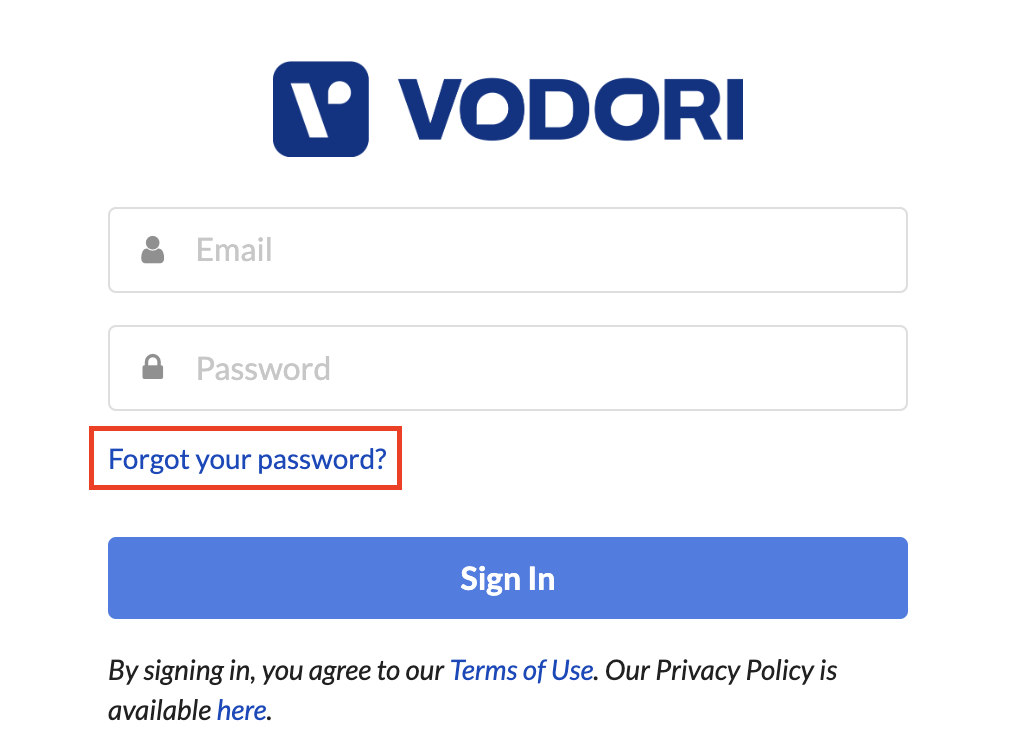Click the word "Terms" in the agreement sentence

pos(480,669)
